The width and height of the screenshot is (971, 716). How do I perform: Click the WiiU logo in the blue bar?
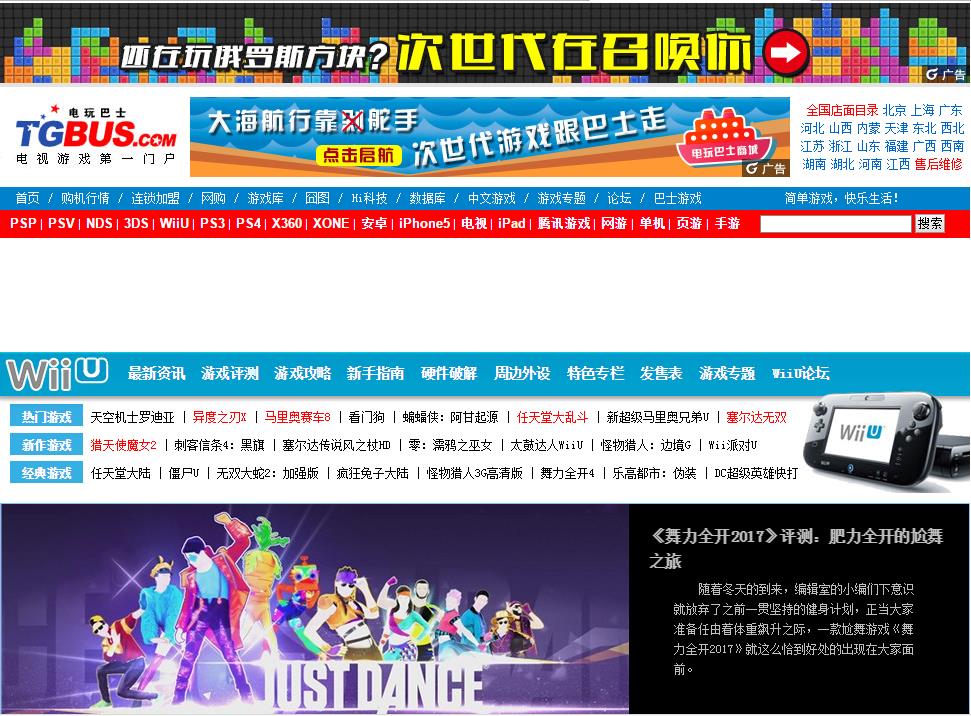(58, 373)
